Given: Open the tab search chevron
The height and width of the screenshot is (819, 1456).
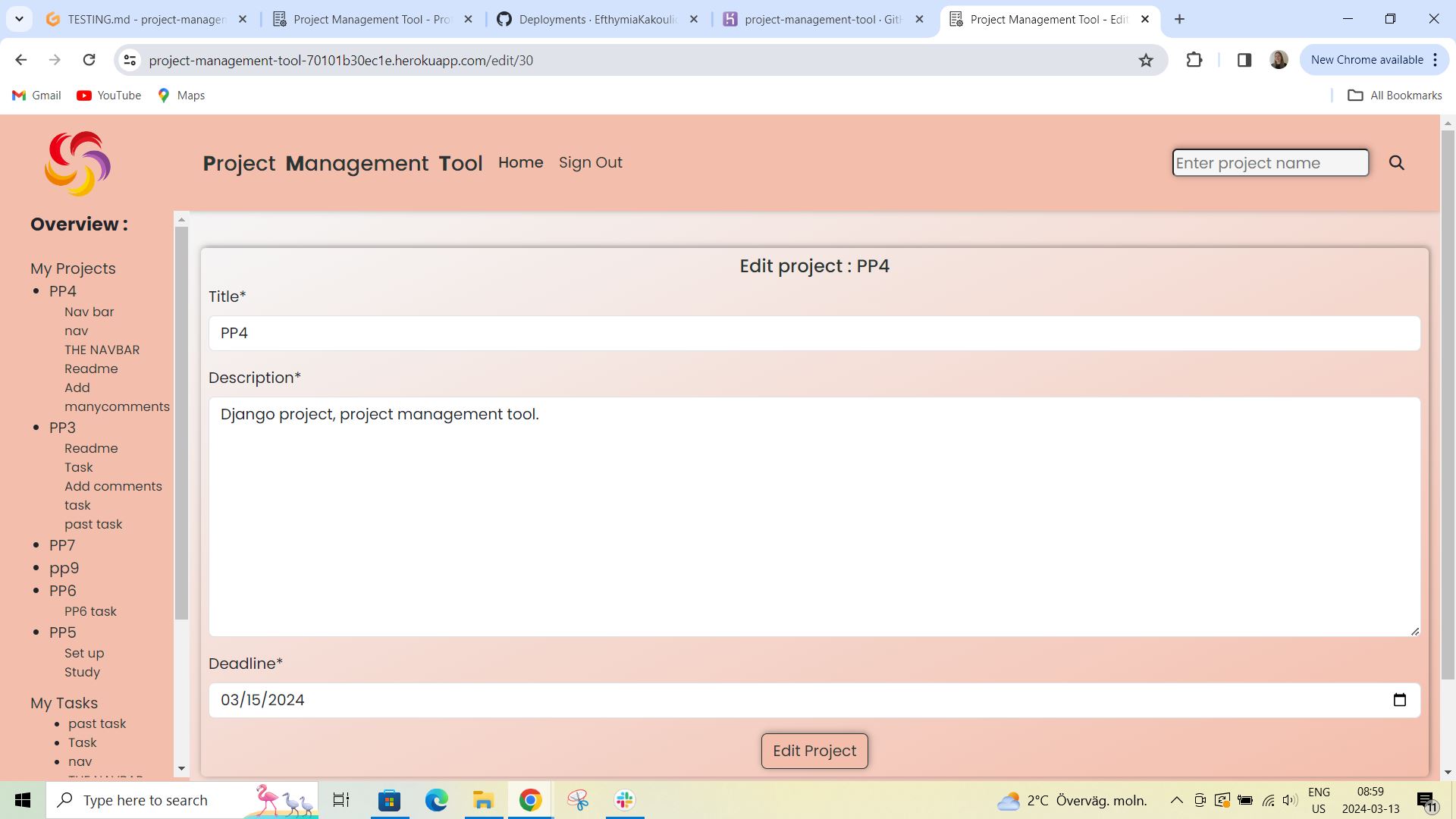Looking at the screenshot, I should (19, 19).
